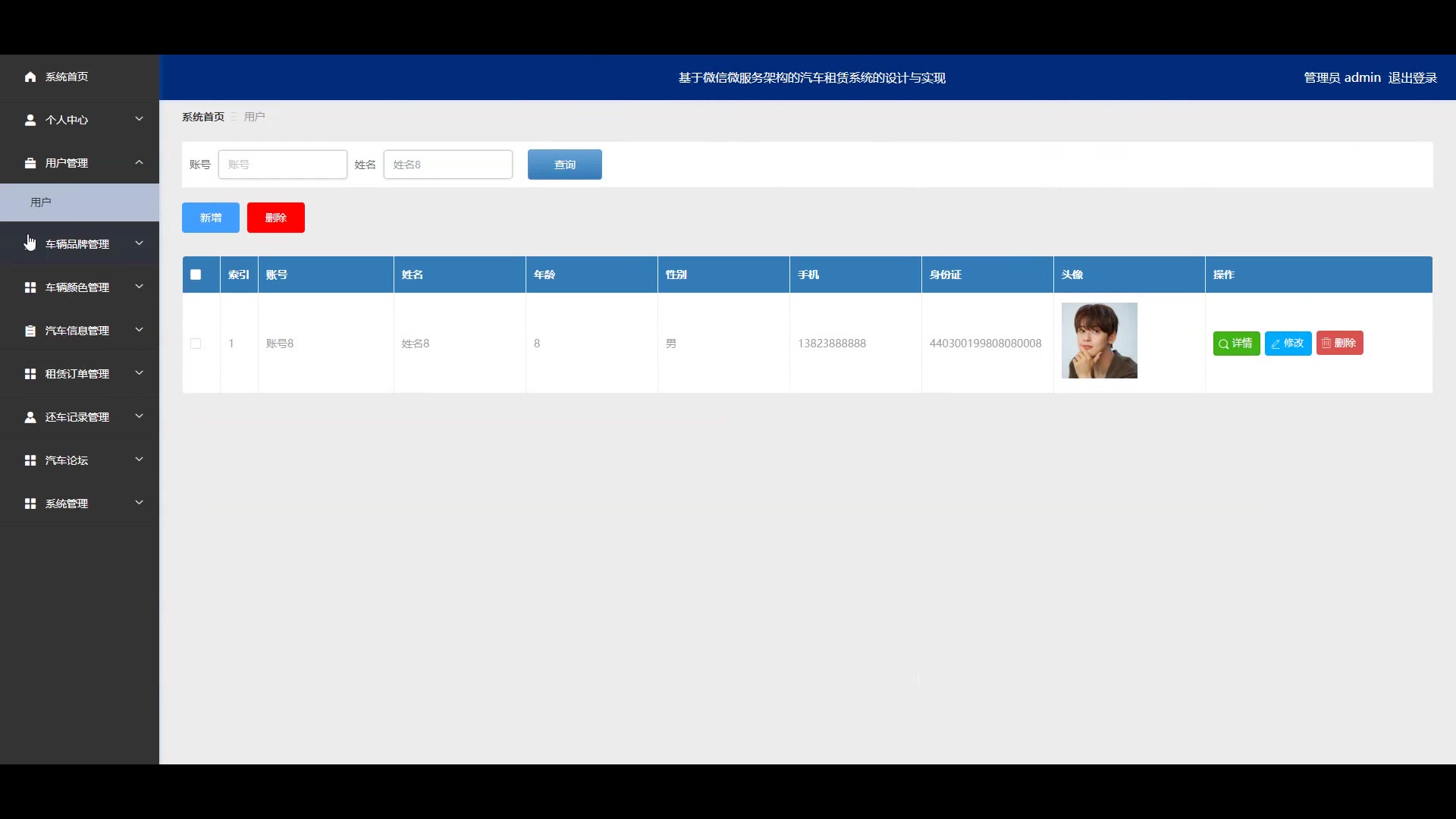Click the home icon beside 系统首页
The height and width of the screenshot is (819, 1456).
[30, 77]
